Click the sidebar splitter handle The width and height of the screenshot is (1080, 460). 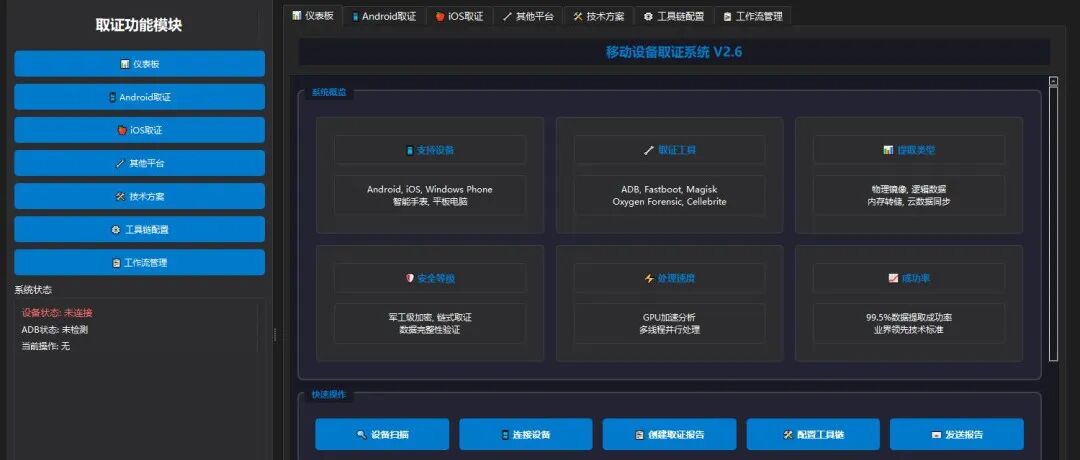(275, 335)
